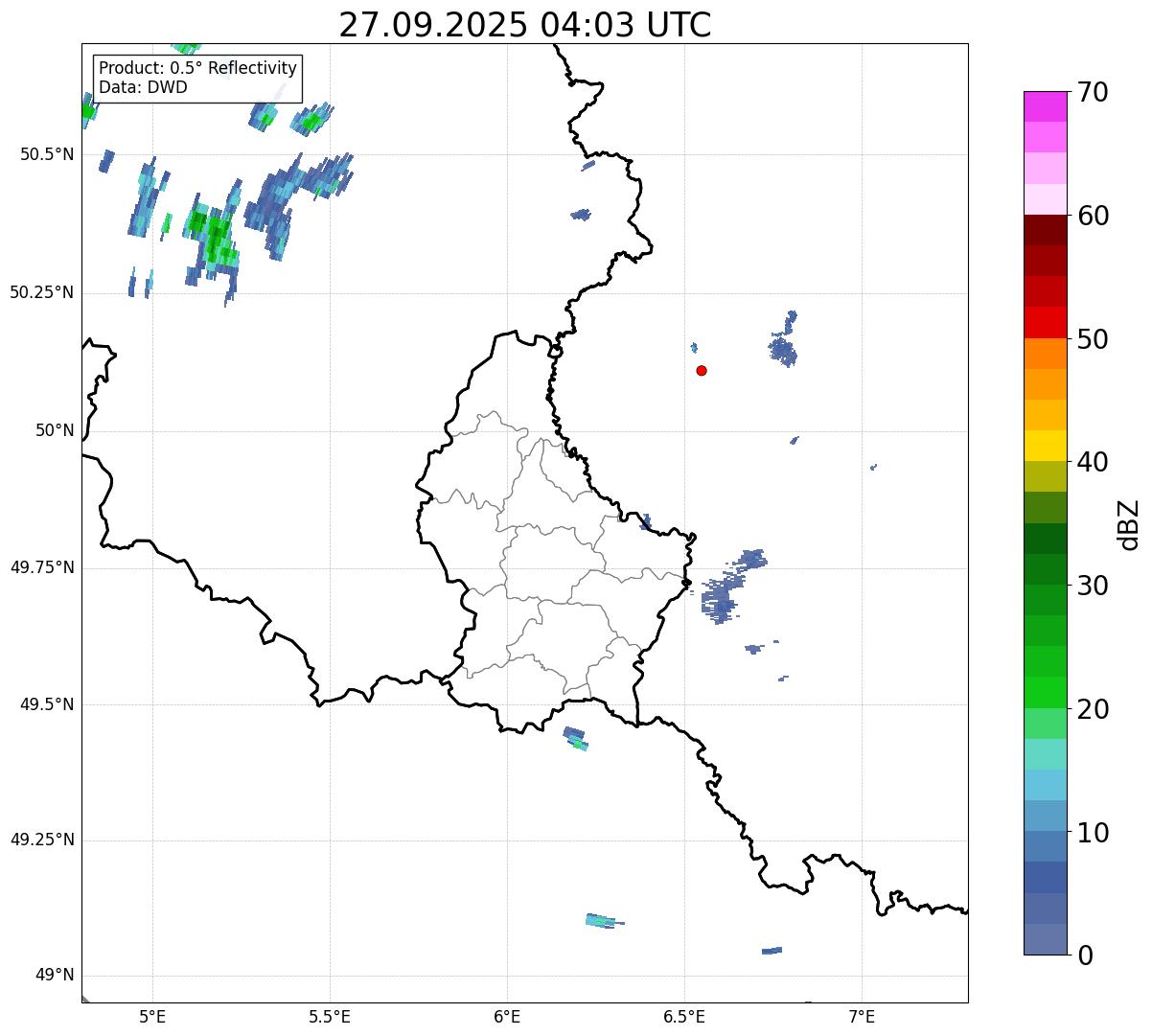Click the 49.5°N latitude label
Viewport: 1152px width, 1036px height.
[47, 704]
